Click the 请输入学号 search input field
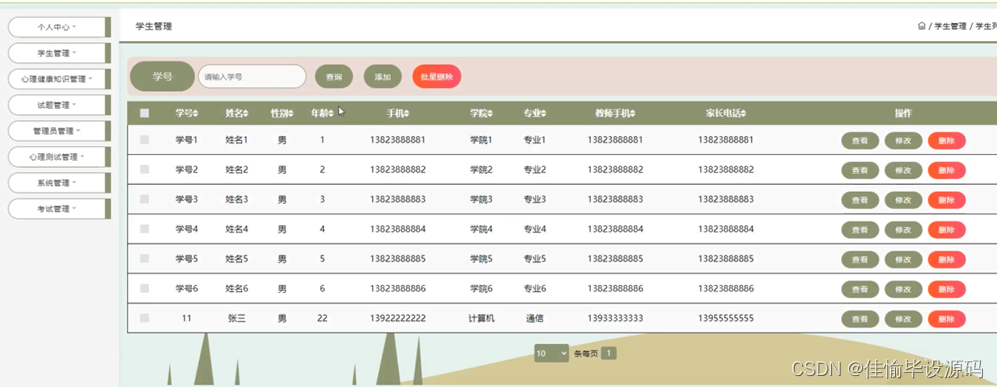 (x=252, y=76)
